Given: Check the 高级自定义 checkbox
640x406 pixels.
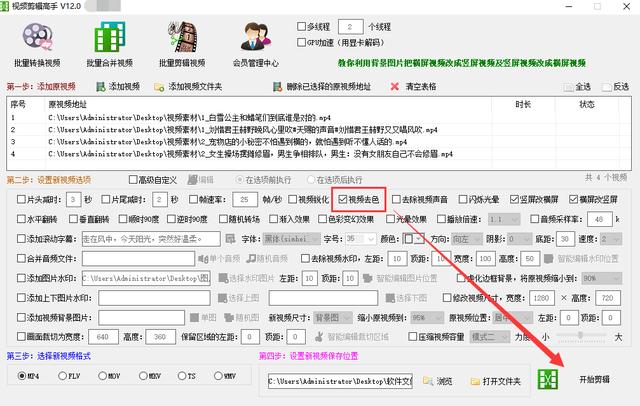Looking at the screenshot, I should pos(133,180).
